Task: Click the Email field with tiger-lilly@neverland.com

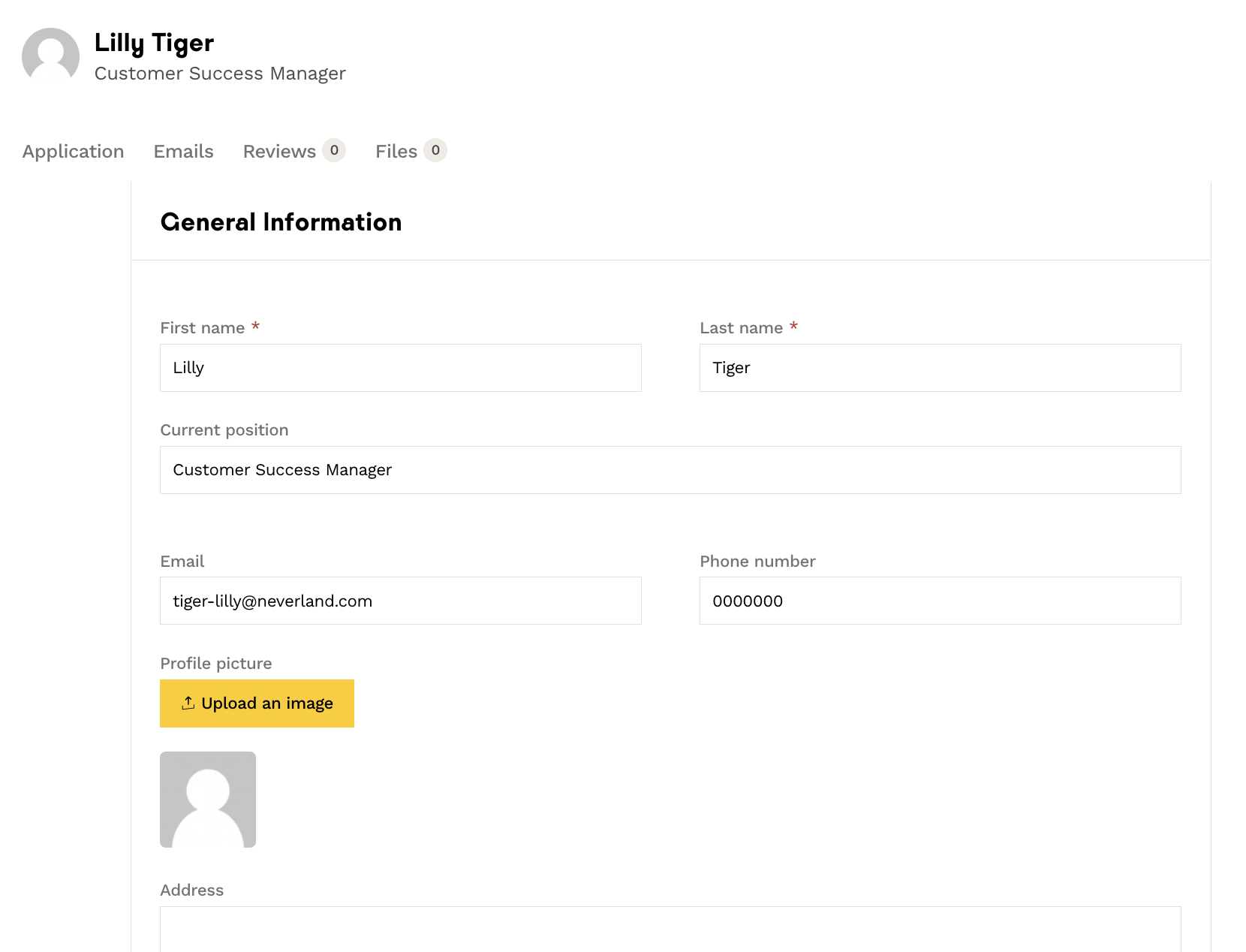Action: tap(400, 601)
